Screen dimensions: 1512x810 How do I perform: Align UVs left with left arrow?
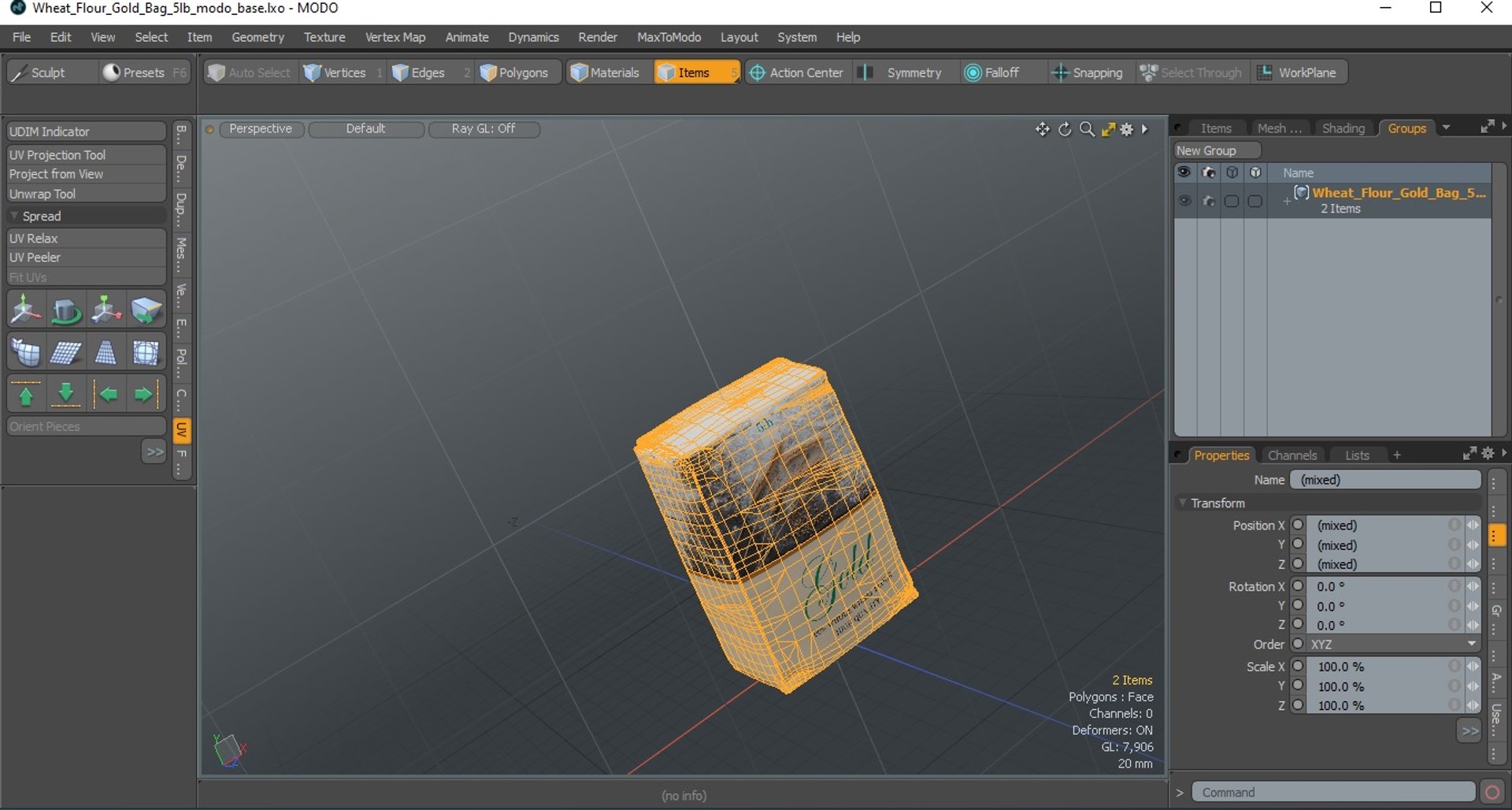(x=106, y=394)
